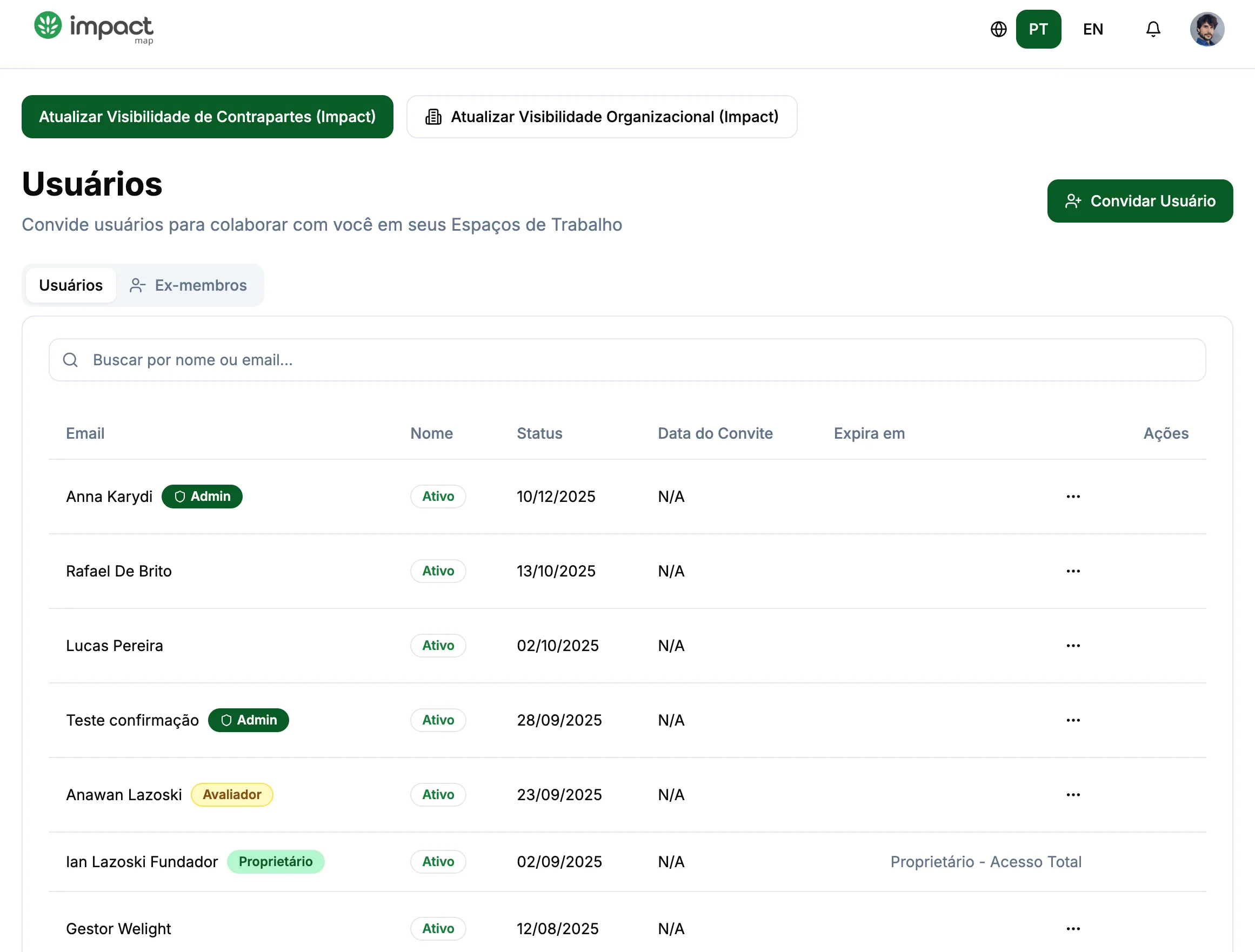Click the globe language icon
This screenshot has height=952, width=1255.
coord(998,29)
